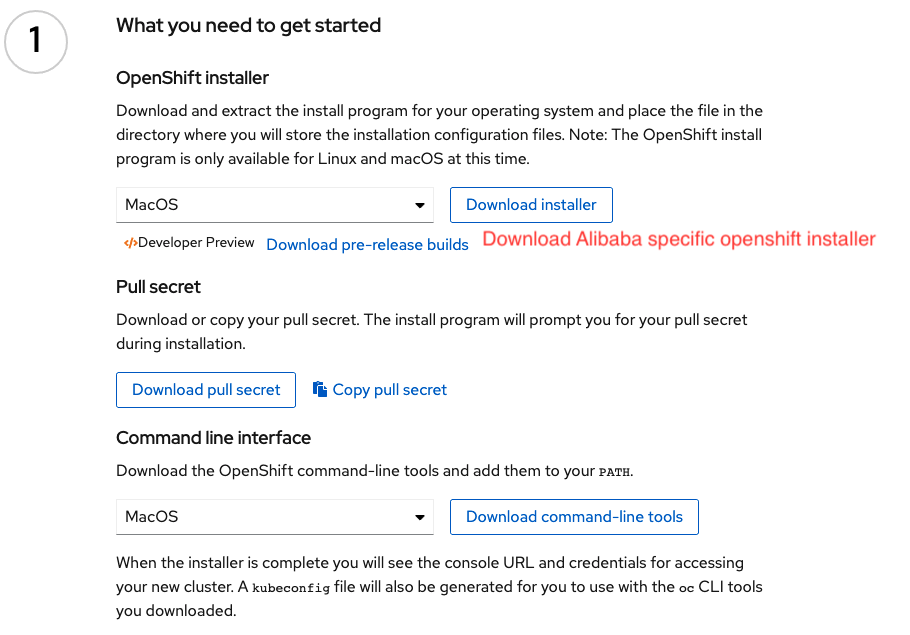The width and height of the screenshot is (910, 635).
Task: Click the red Alibaba installer annotation text
Action: coord(679,239)
